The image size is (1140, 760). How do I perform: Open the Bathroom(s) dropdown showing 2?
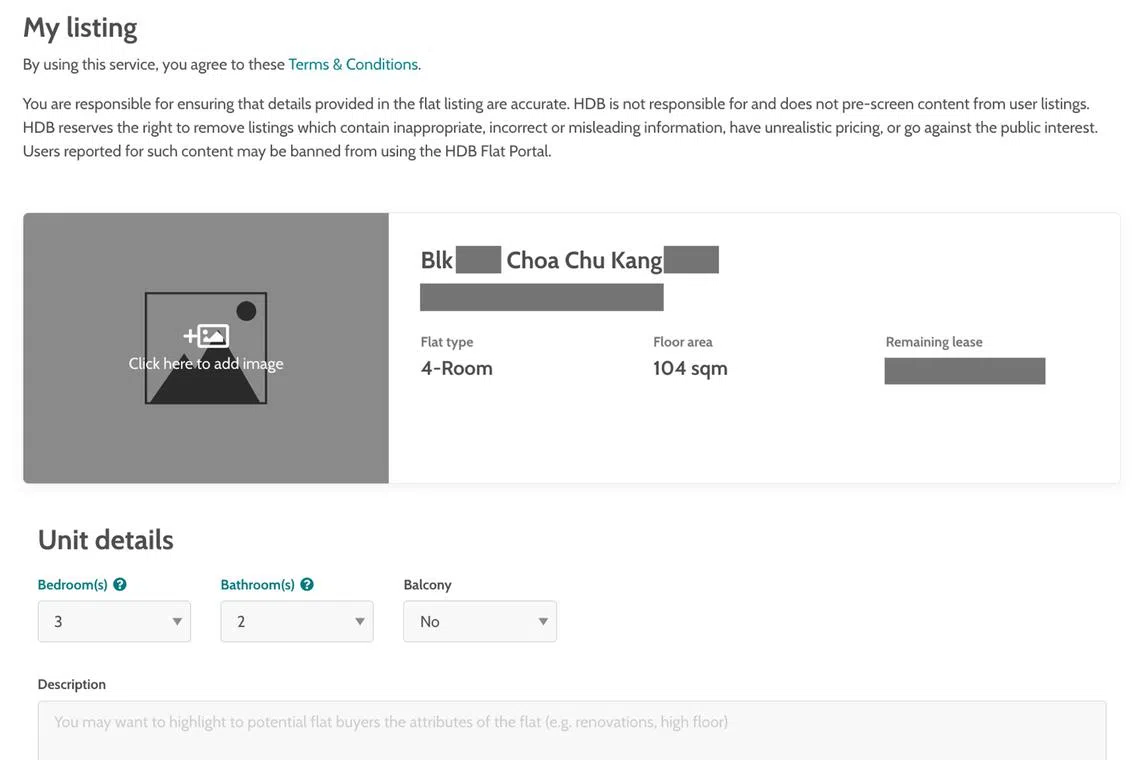[x=297, y=621]
